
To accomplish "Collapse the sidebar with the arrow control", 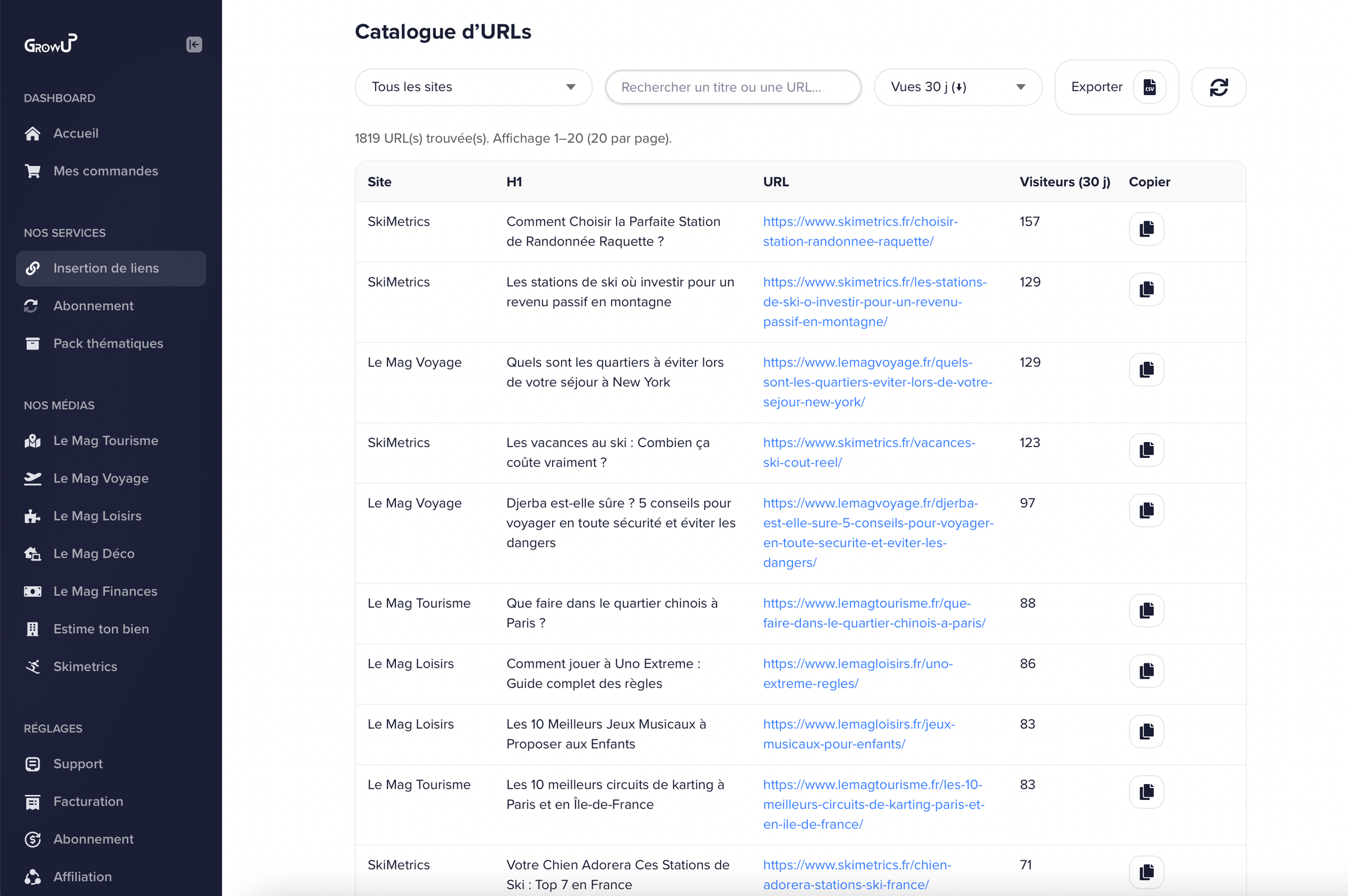I will pos(194,44).
